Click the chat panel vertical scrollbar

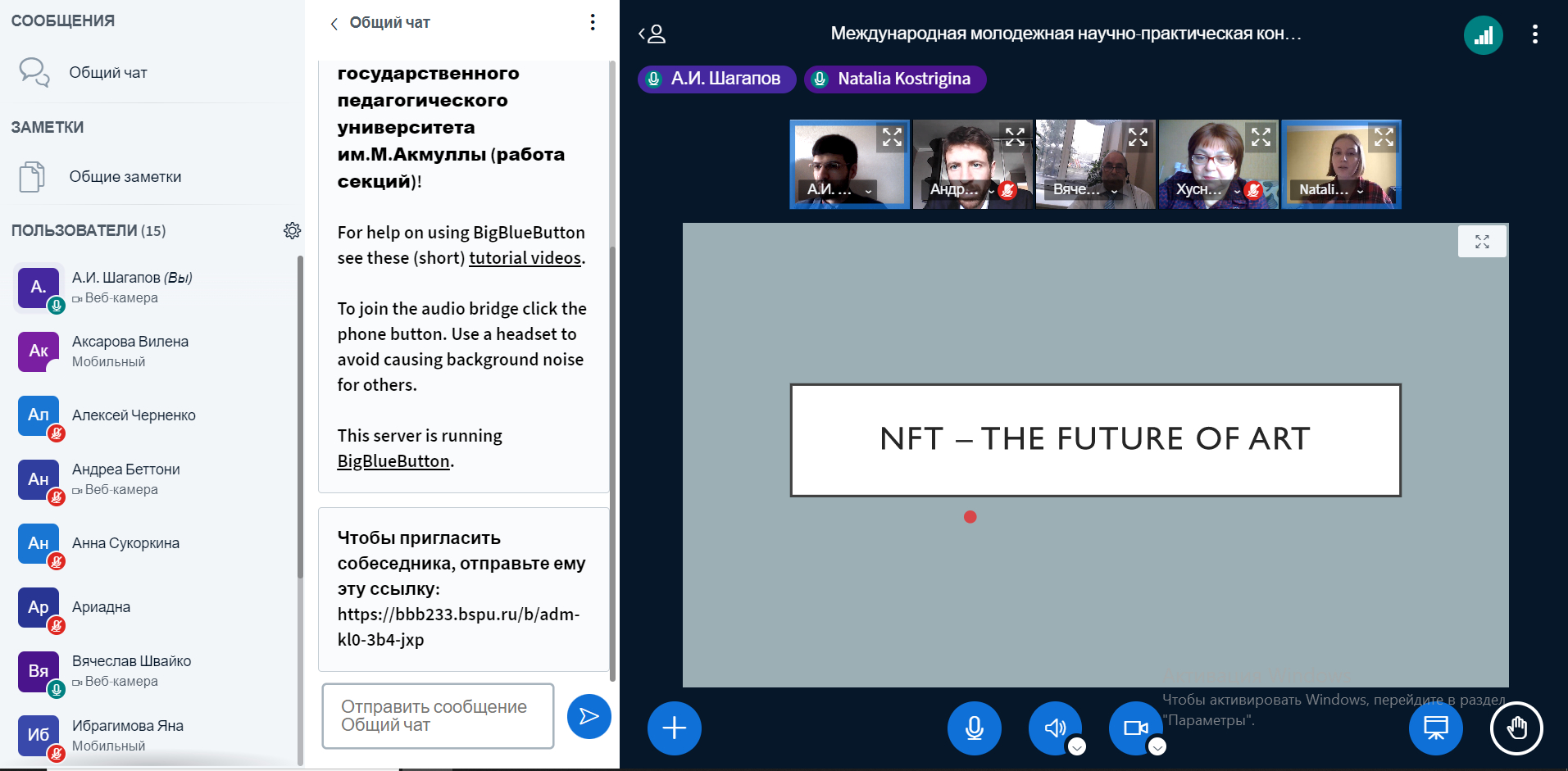coord(612,369)
